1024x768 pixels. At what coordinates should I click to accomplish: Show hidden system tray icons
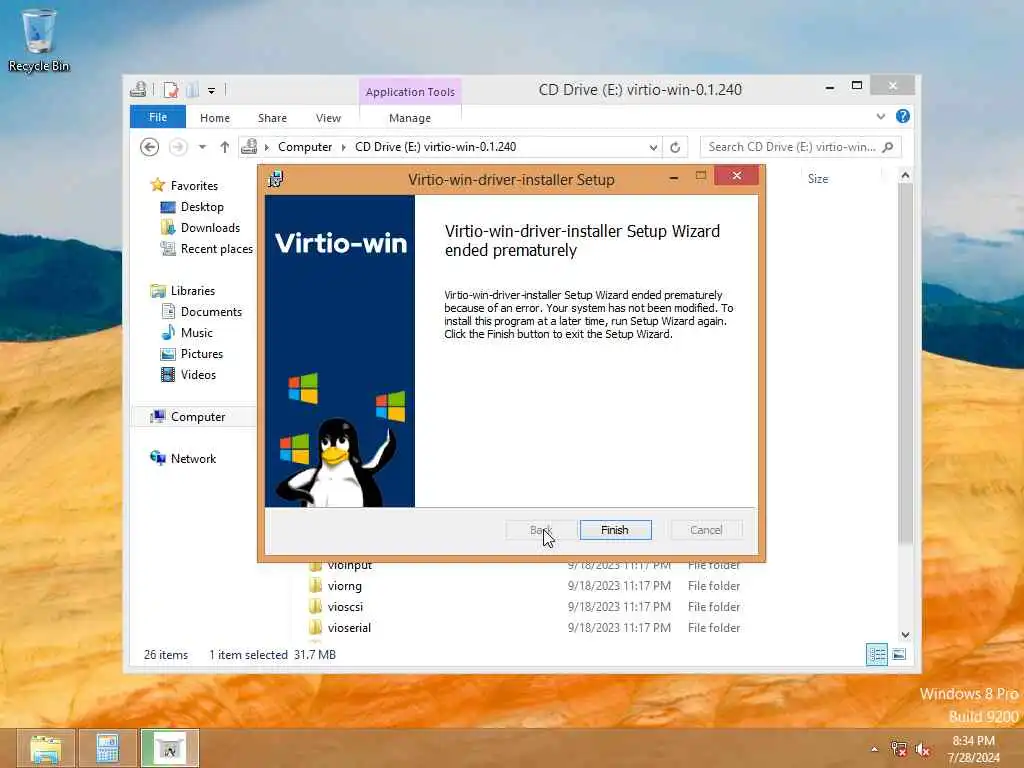(x=874, y=749)
